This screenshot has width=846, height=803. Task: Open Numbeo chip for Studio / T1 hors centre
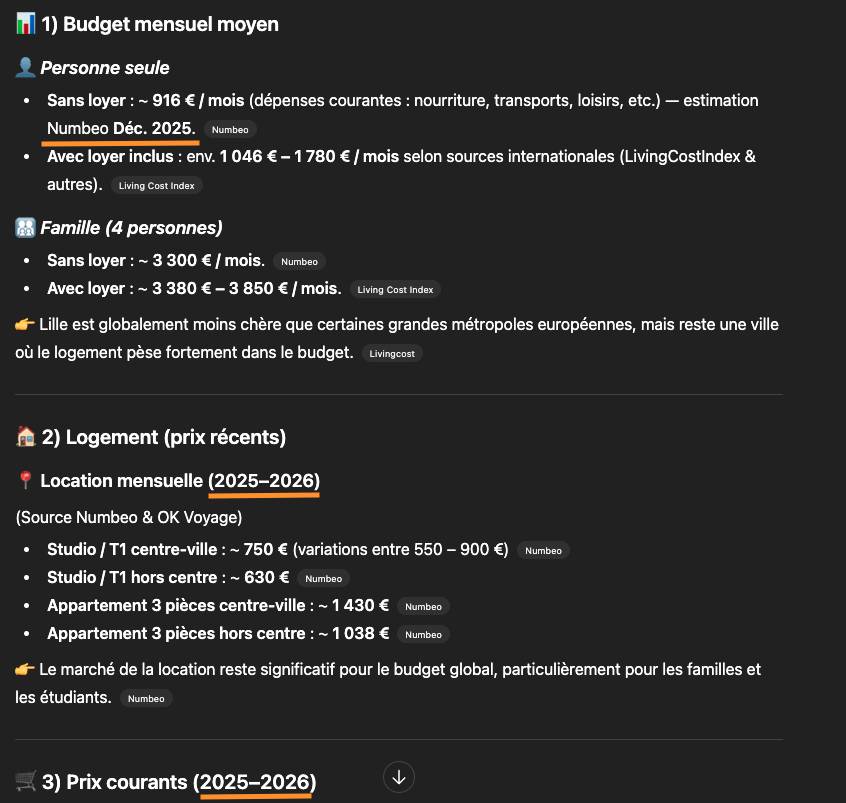tap(323, 578)
